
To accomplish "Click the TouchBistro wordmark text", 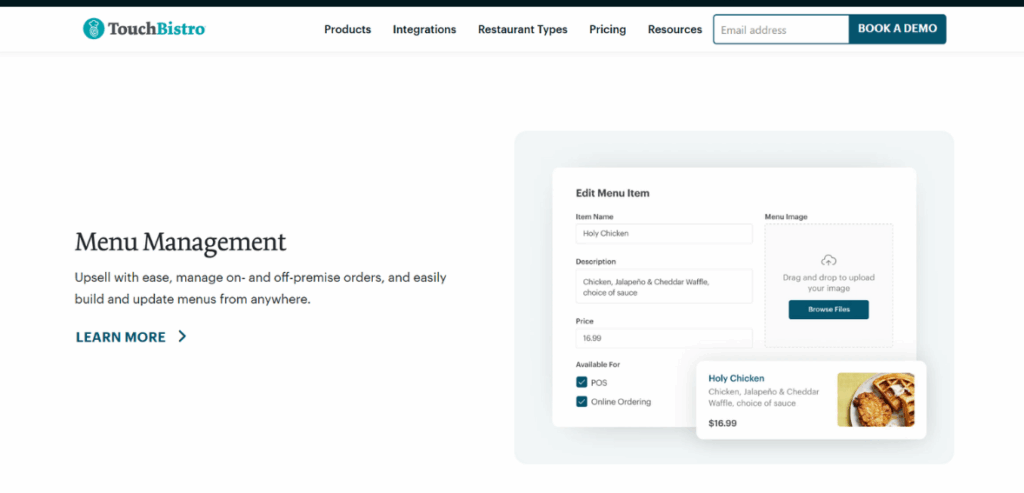I will 157,29.
